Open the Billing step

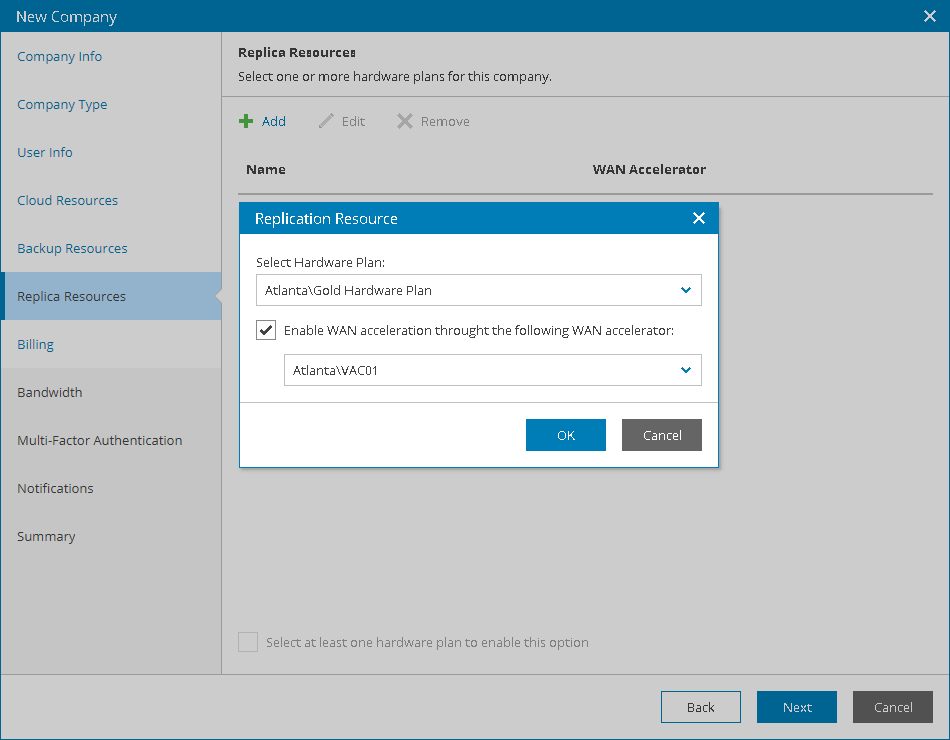point(35,344)
